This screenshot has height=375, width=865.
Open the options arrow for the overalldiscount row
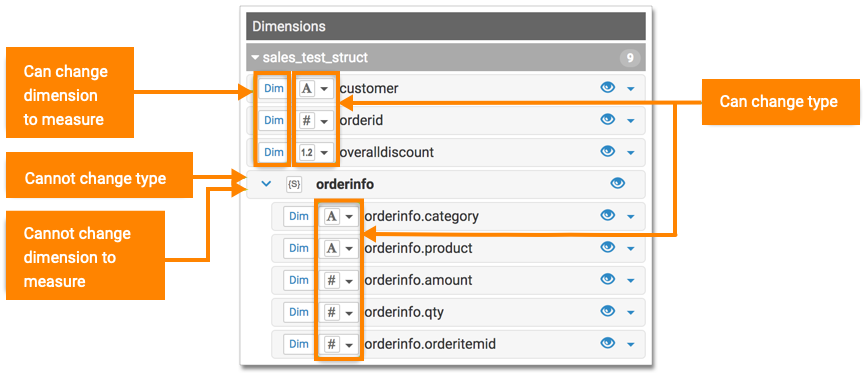pyautogui.click(x=631, y=153)
